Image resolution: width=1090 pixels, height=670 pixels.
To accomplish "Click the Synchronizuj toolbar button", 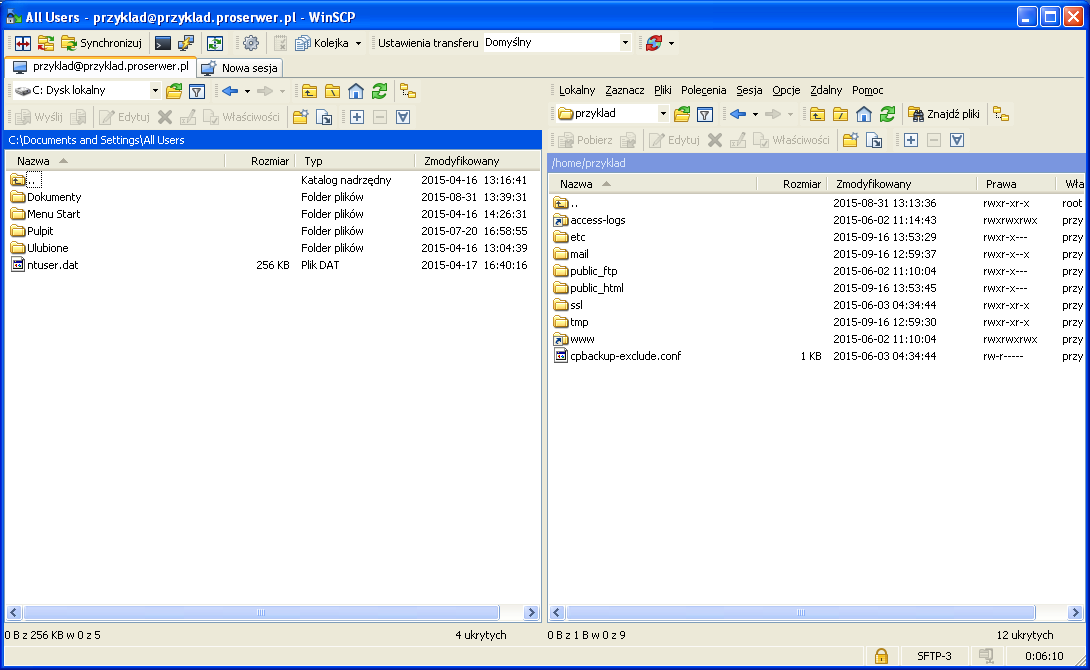I will (x=103, y=43).
